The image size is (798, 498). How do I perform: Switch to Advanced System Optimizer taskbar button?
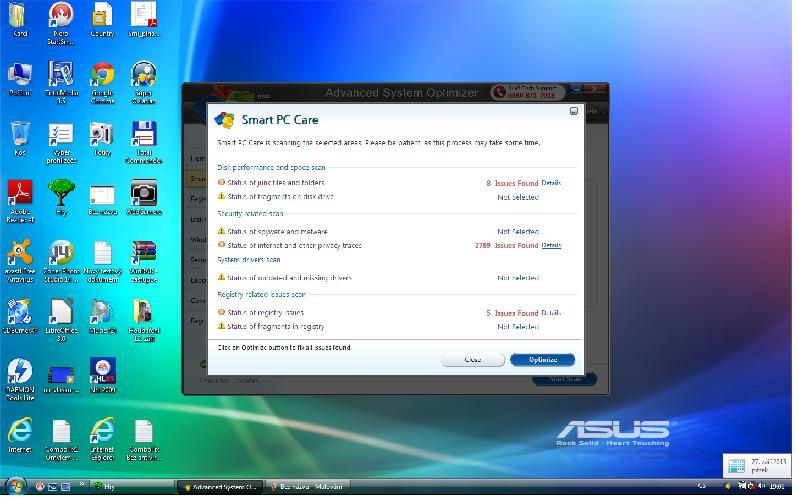220,487
